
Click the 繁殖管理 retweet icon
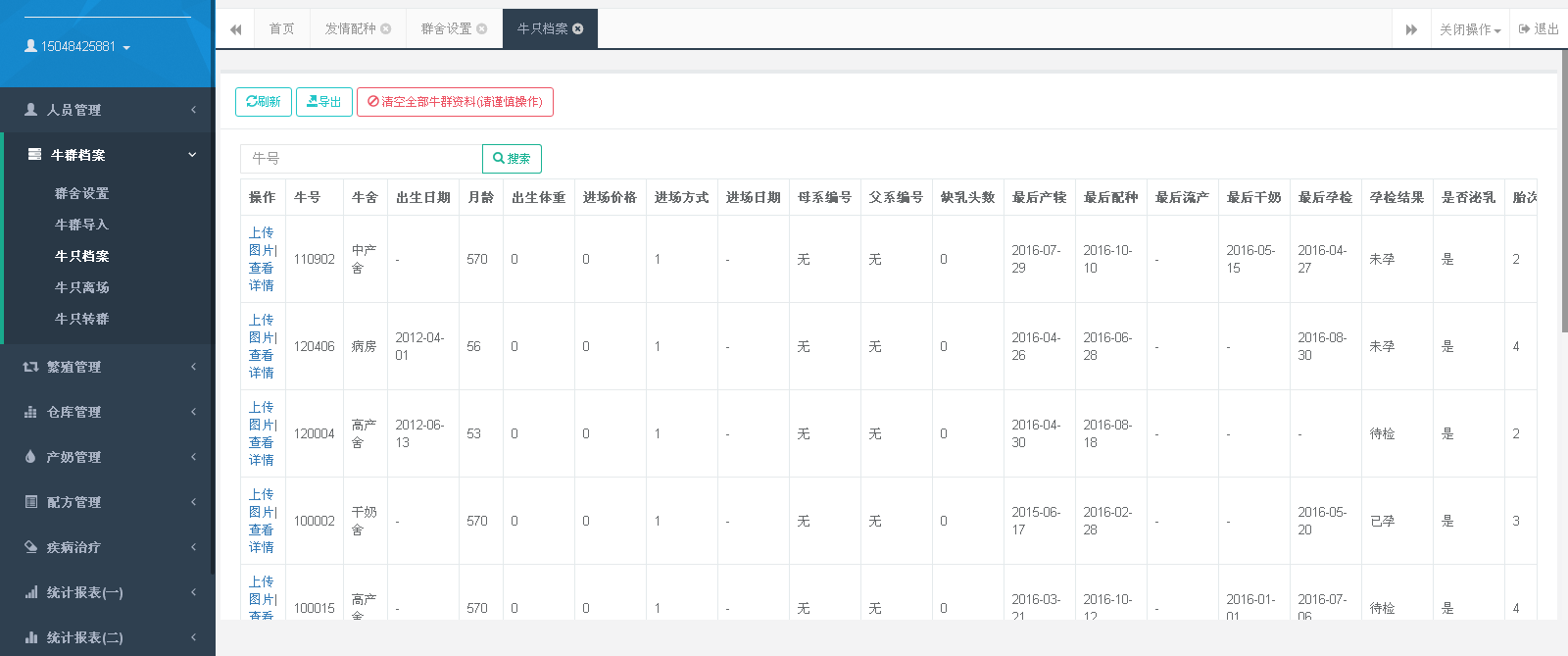coord(30,367)
